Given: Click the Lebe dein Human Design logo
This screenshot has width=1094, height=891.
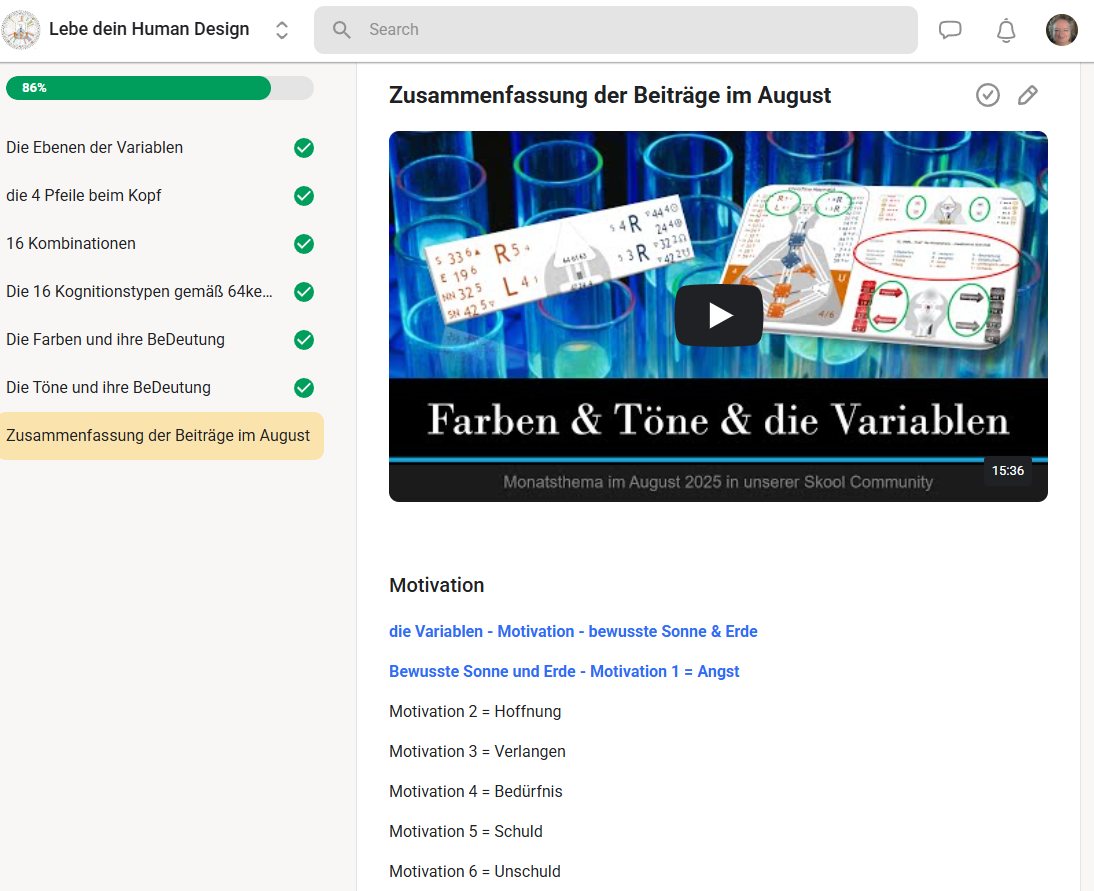Looking at the screenshot, I should point(21,30).
